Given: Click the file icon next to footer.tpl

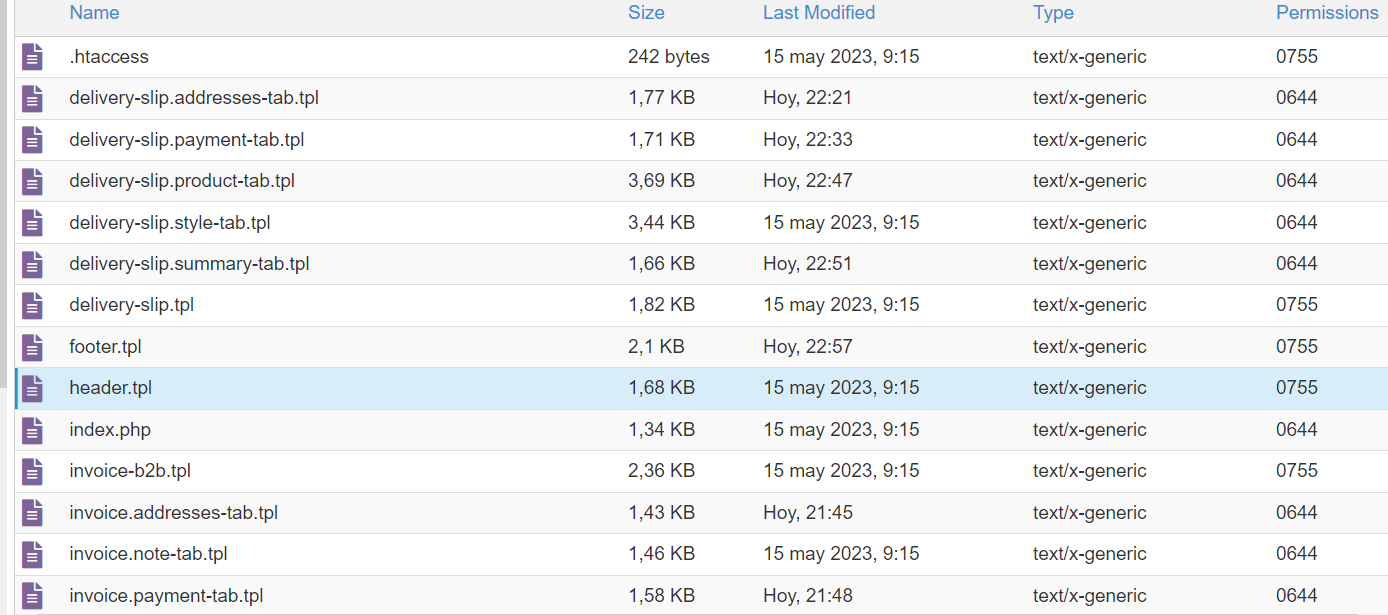Looking at the screenshot, I should pyautogui.click(x=33, y=347).
